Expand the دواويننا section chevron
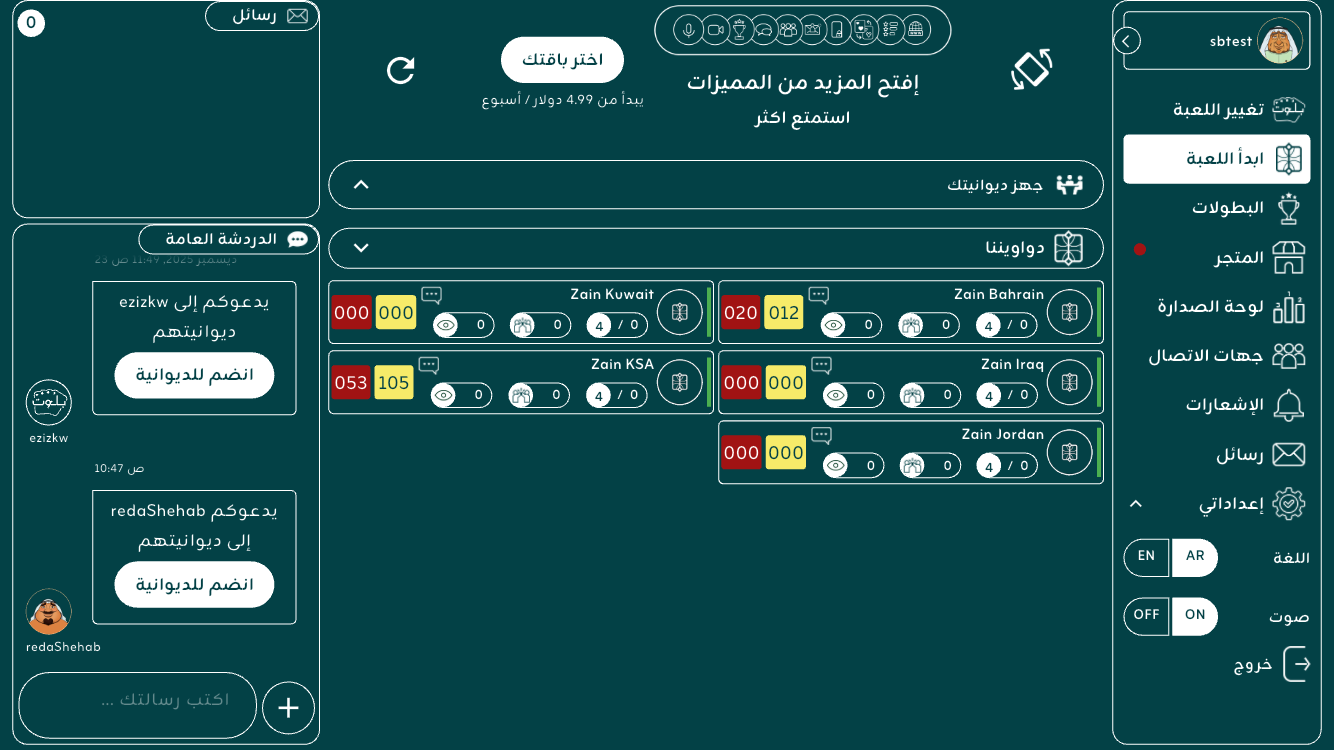The height and width of the screenshot is (750, 1334). click(x=362, y=248)
